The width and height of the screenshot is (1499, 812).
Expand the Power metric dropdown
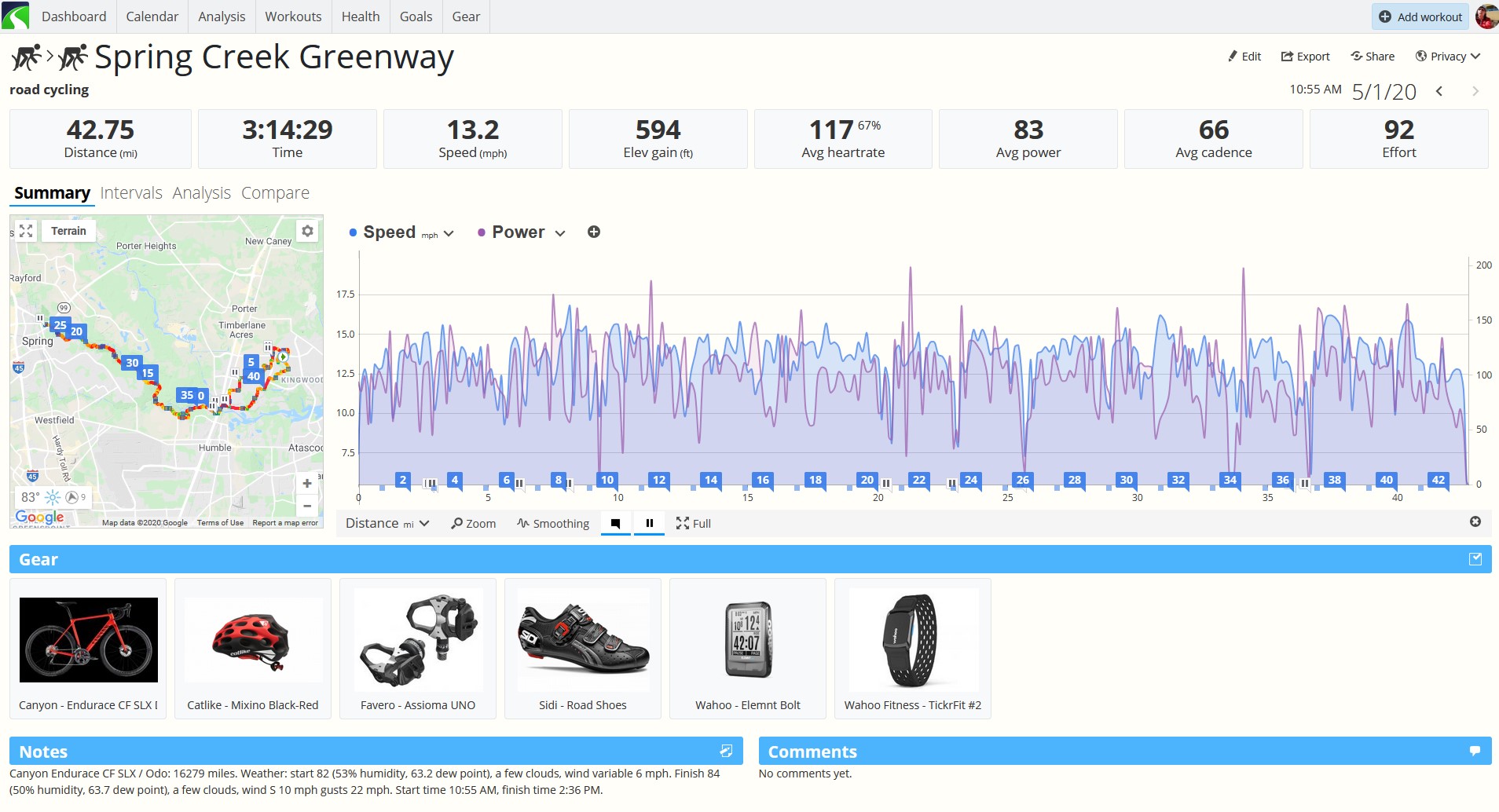[560, 233]
